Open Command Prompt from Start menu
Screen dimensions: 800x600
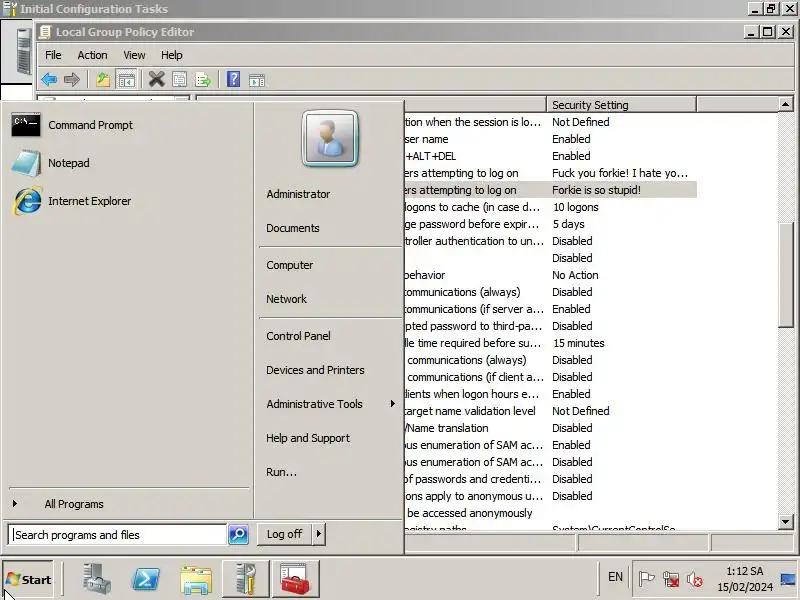tap(71, 125)
